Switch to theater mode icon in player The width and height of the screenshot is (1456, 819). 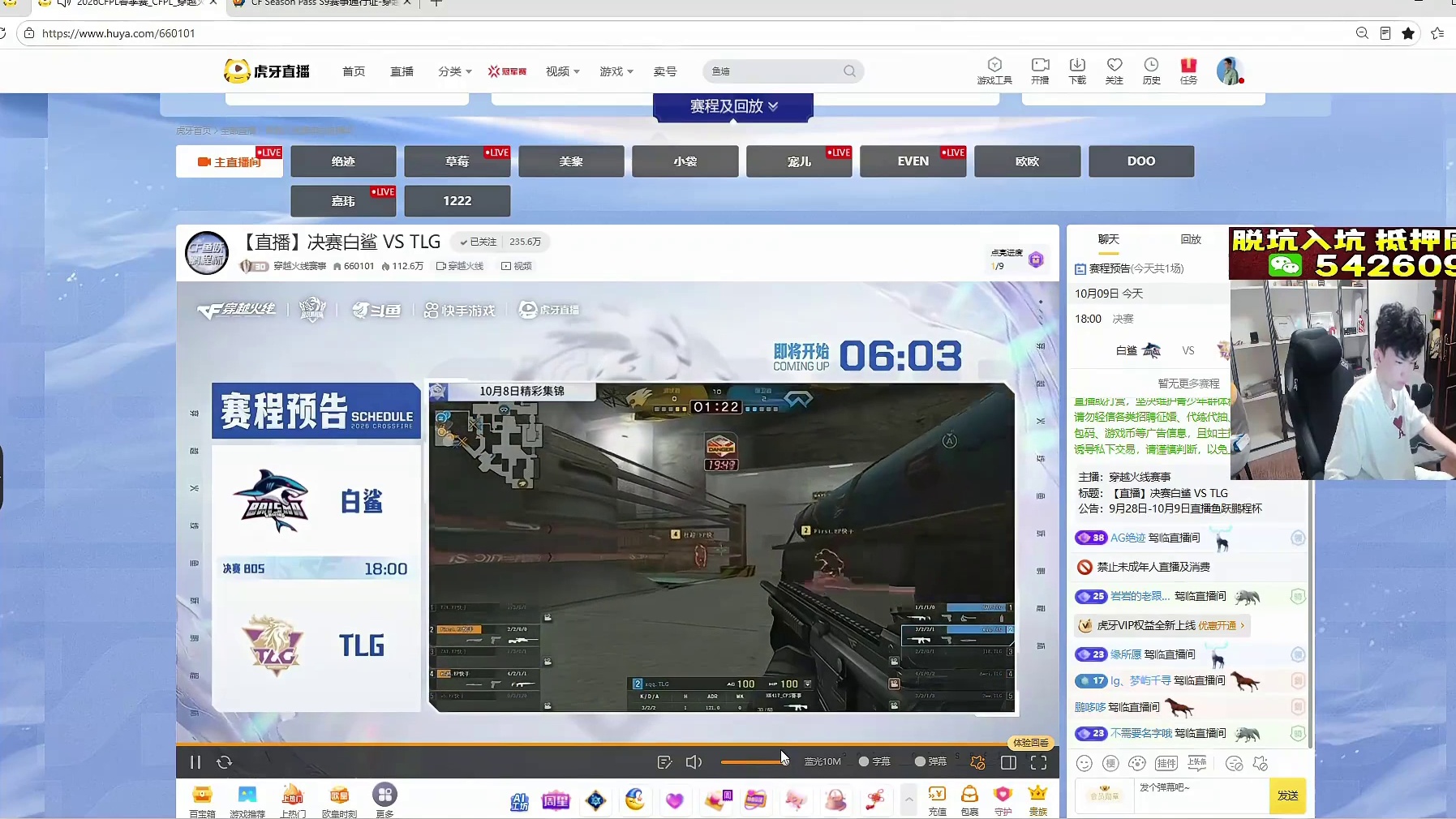pyautogui.click(x=1009, y=762)
